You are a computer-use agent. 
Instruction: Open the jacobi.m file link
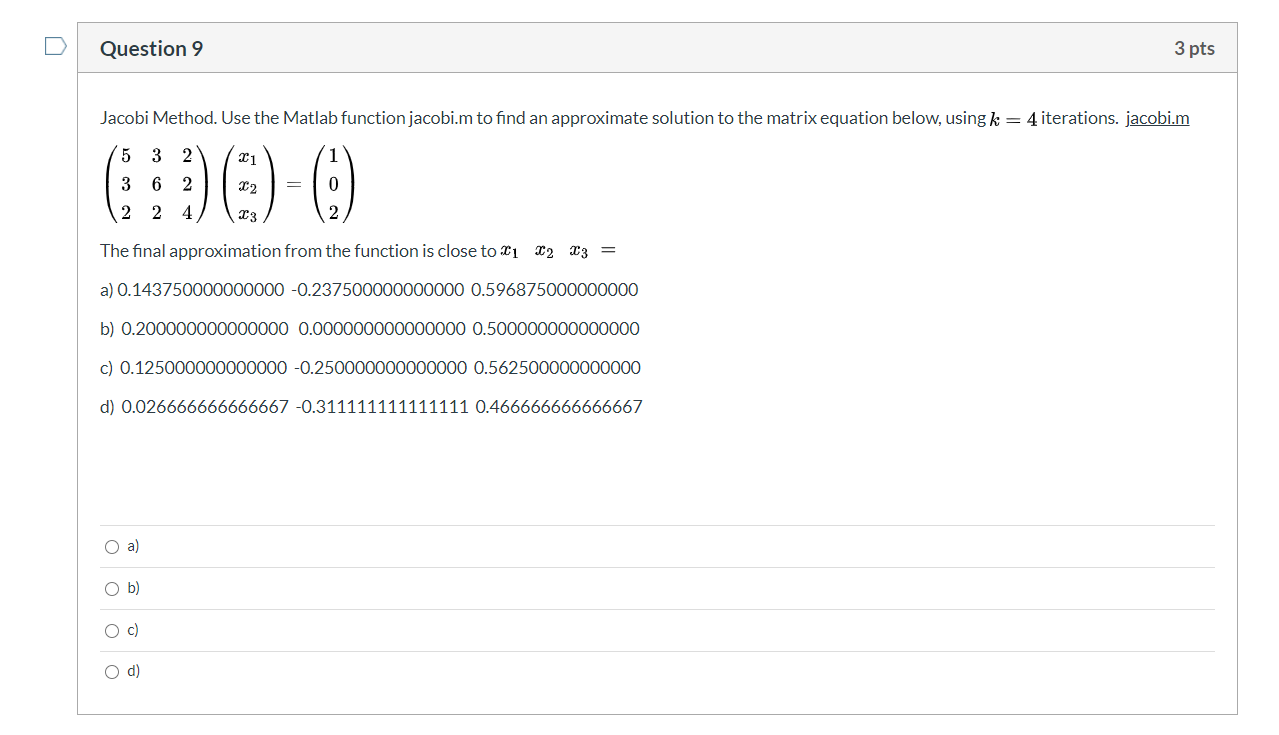(x=1157, y=118)
